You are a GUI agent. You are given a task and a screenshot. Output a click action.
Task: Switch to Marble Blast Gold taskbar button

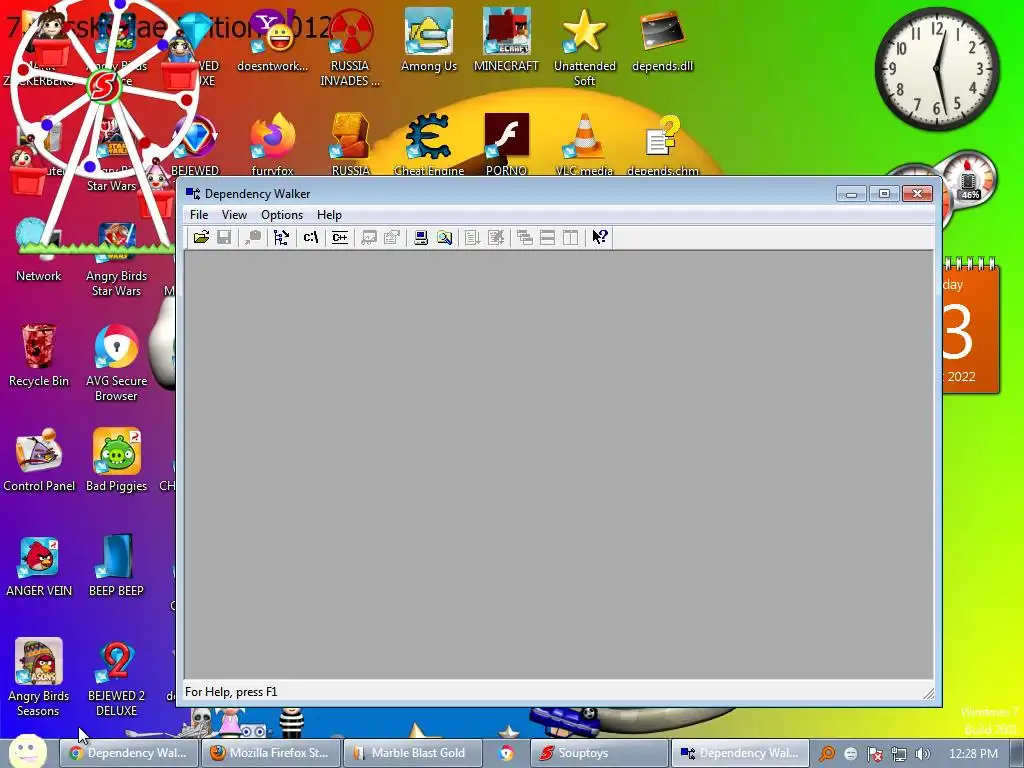click(x=412, y=753)
